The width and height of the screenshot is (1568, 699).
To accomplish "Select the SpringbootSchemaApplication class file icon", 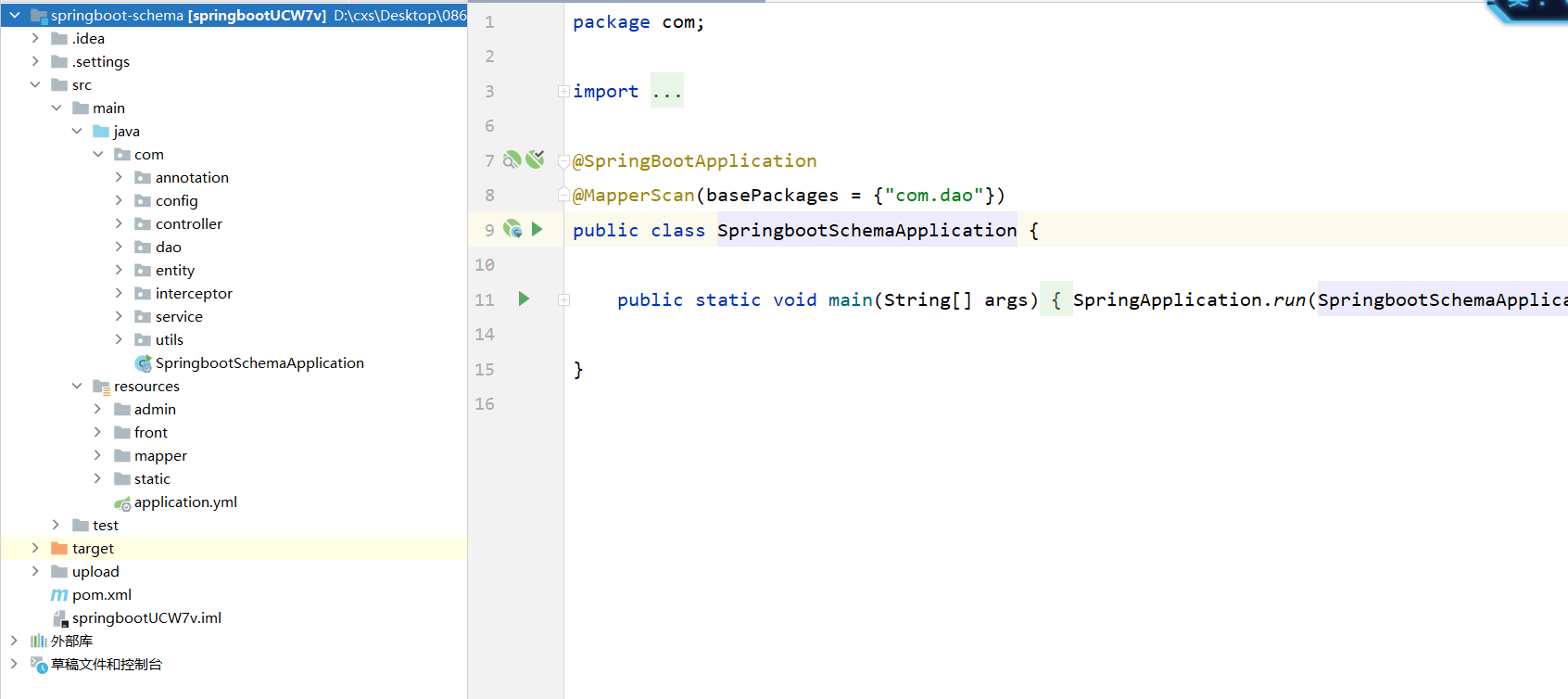I will [143, 363].
